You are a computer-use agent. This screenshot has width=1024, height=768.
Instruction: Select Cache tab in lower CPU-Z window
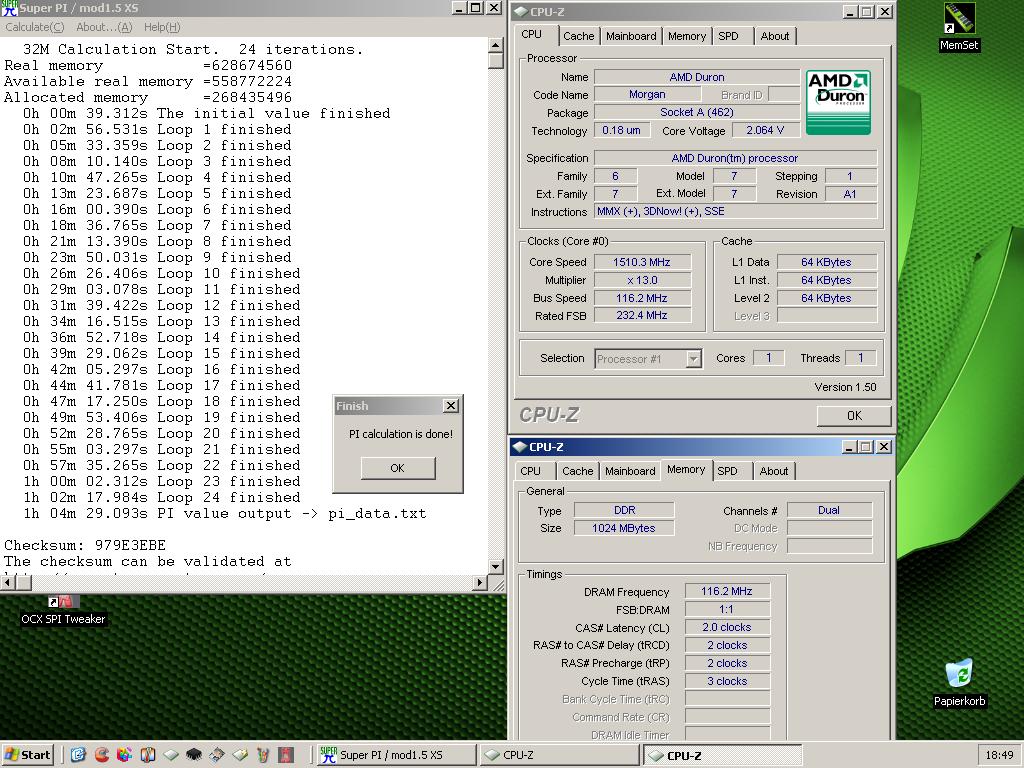[x=578, y=471]
